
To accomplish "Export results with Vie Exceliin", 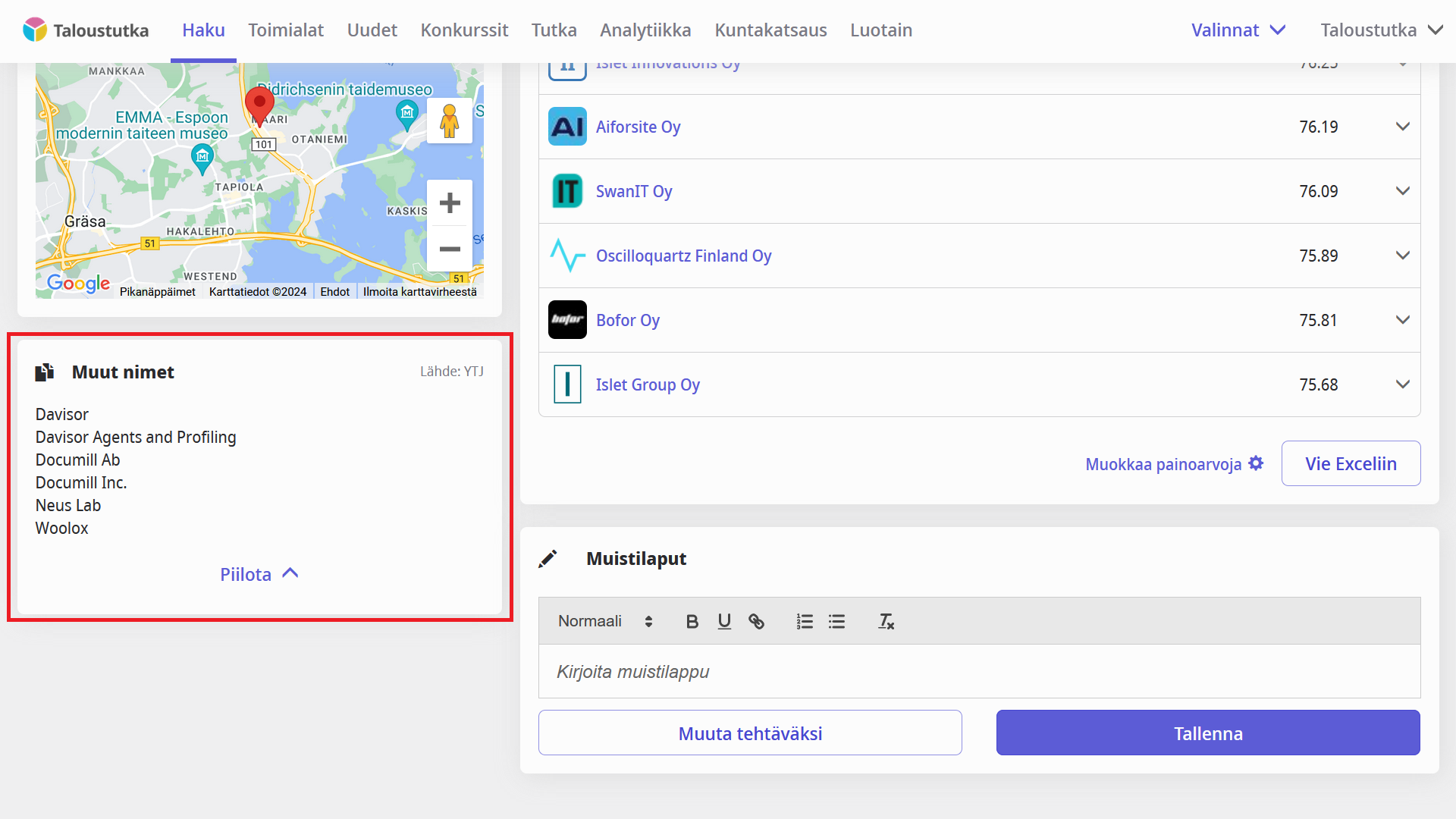I will coord(1351,463).
